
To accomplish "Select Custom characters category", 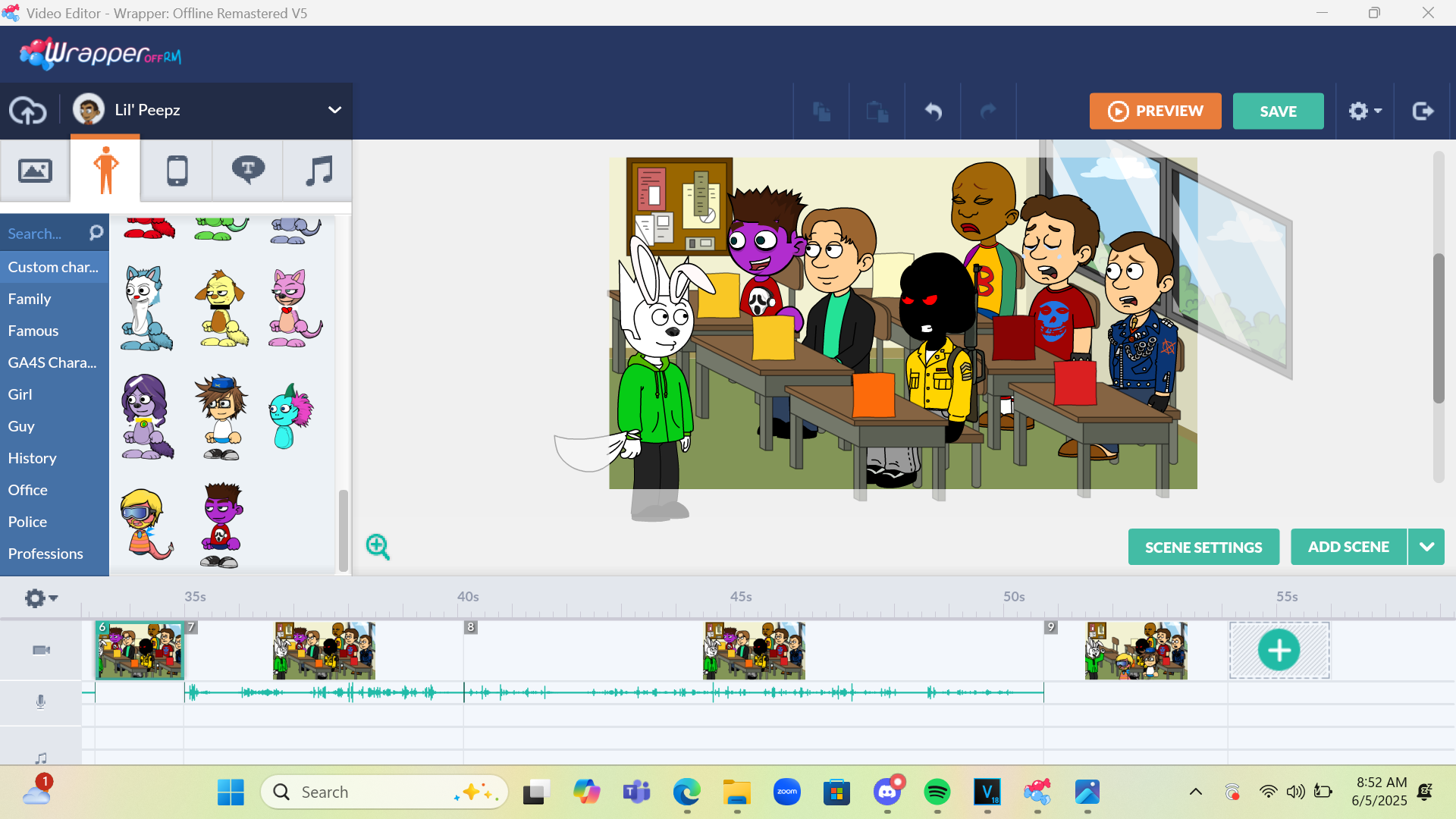I will click(x=53, y=267).
